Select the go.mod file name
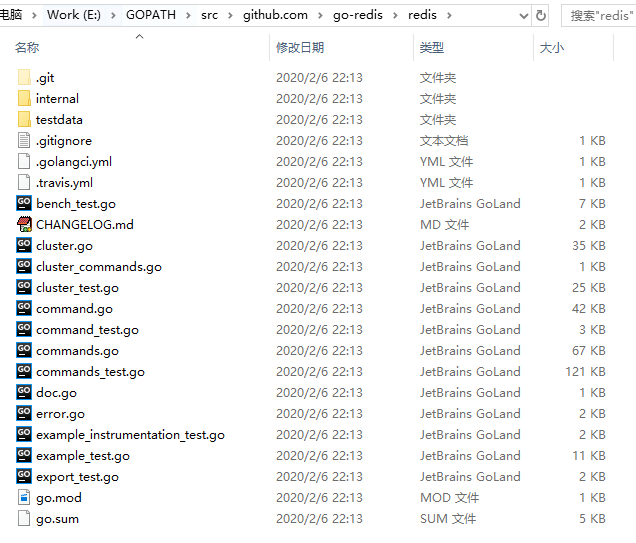Image resolution: width=636 pixels, height=543 pixels. click(59, 498)
